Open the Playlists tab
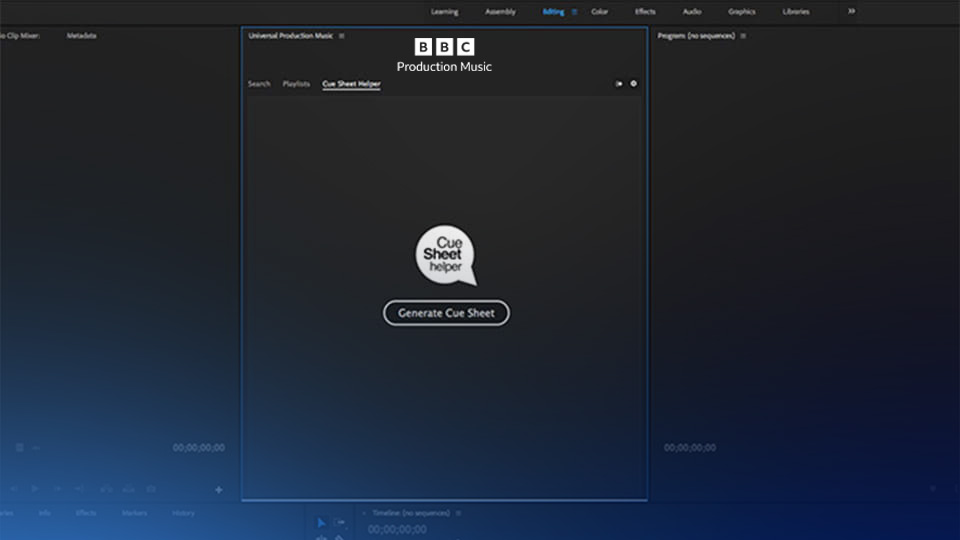This screenshot has height=540, width=960. tap(296, 84)
